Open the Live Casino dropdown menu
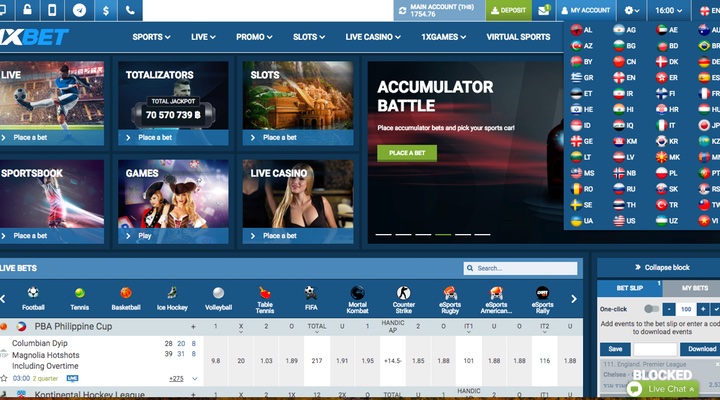The image size is (720, 400). pos(373,37)
